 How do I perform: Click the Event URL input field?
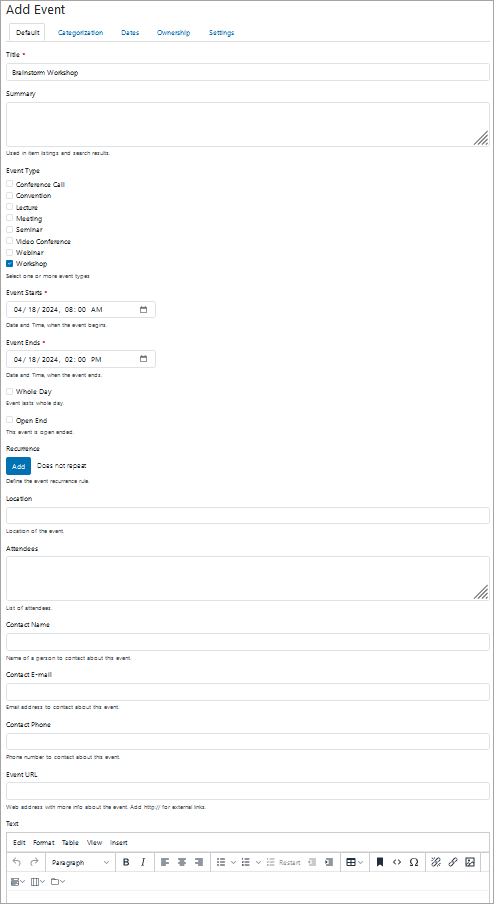pyautogui.click(x=248, y=791)
